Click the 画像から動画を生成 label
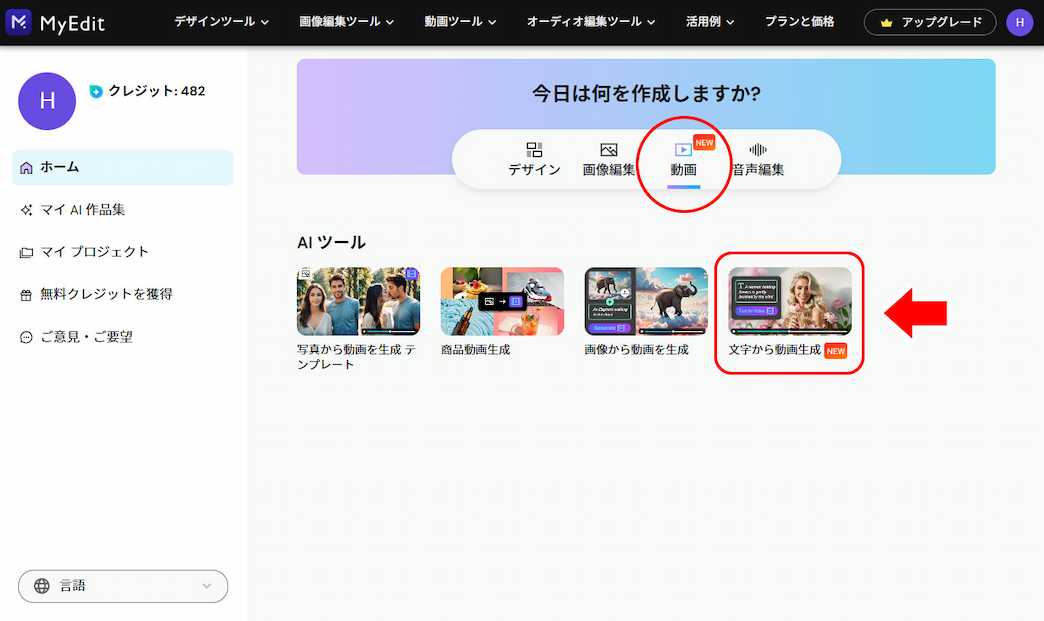This screenshot has height=621, width=1044. [x=637, y=350]
